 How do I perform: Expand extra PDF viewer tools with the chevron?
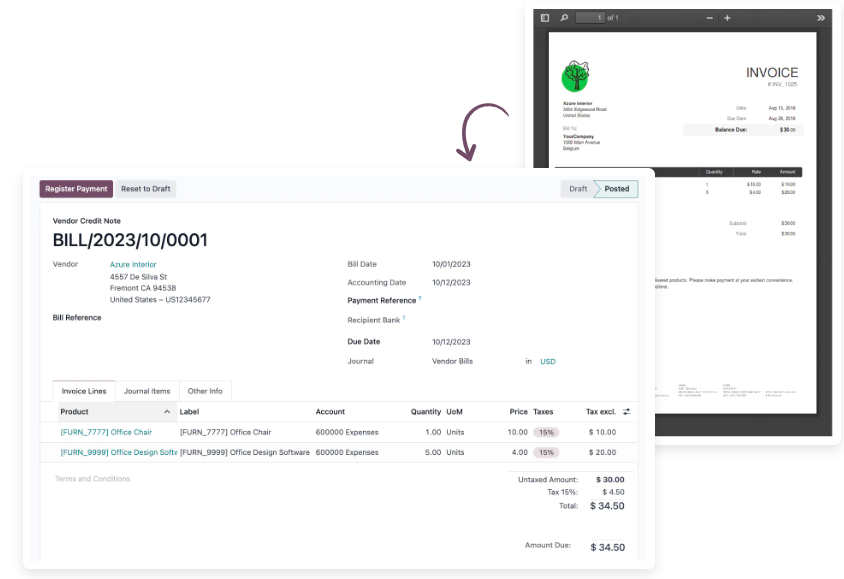coord(820,17)
